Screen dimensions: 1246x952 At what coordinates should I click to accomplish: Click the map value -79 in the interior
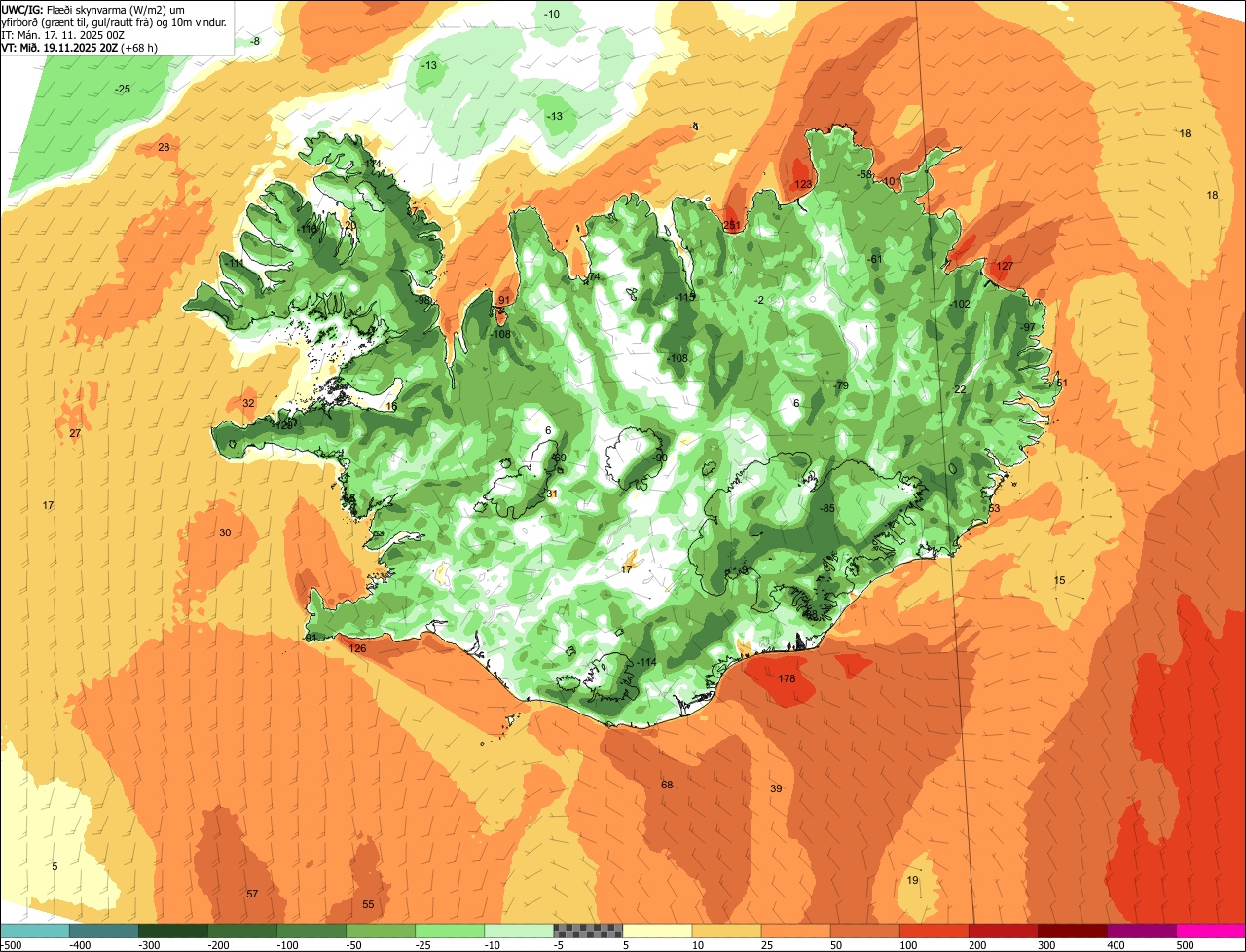point(842,385)
